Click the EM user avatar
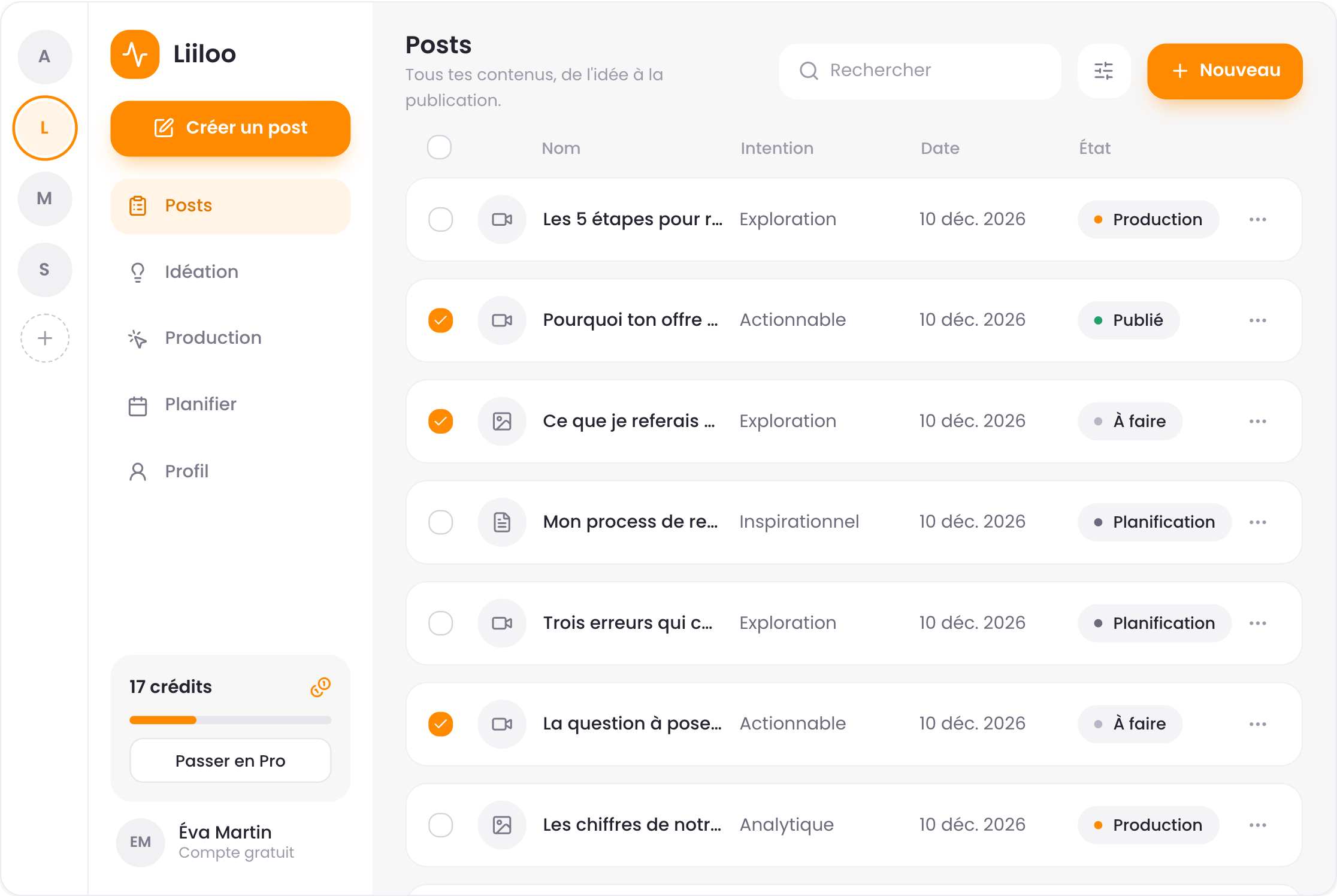 (x=140, y=842)
